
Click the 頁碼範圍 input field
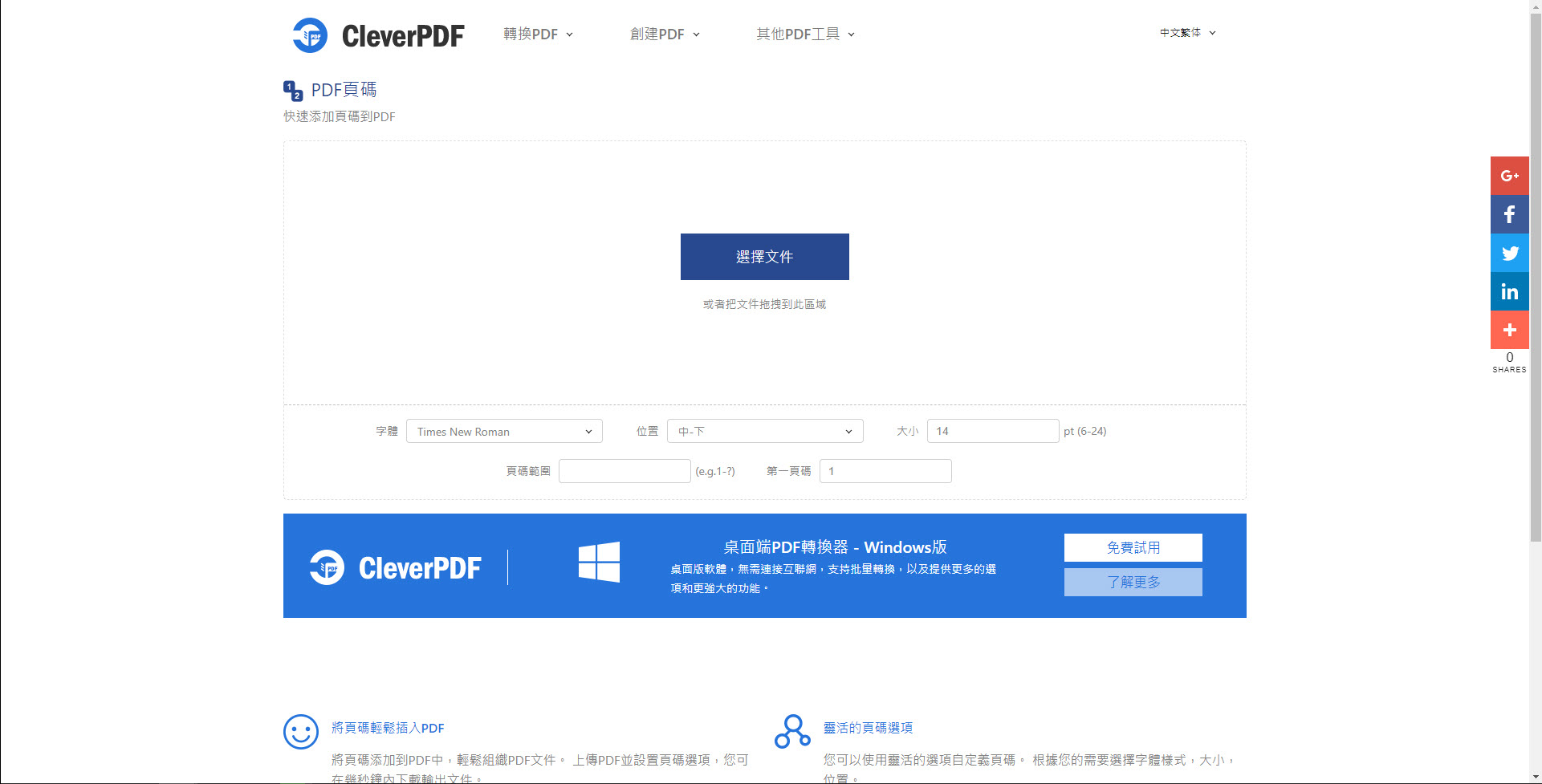point(625,471)
